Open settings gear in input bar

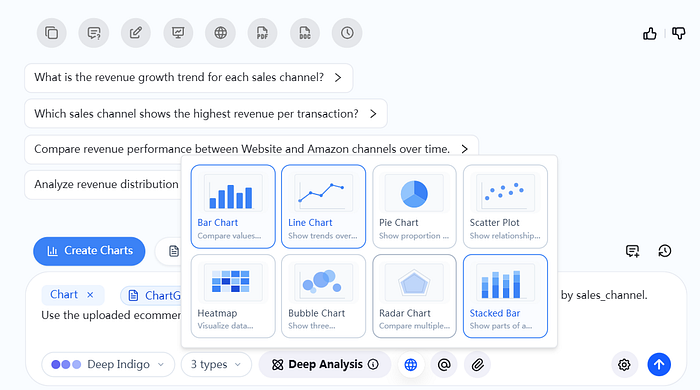(x=624, y=365)
